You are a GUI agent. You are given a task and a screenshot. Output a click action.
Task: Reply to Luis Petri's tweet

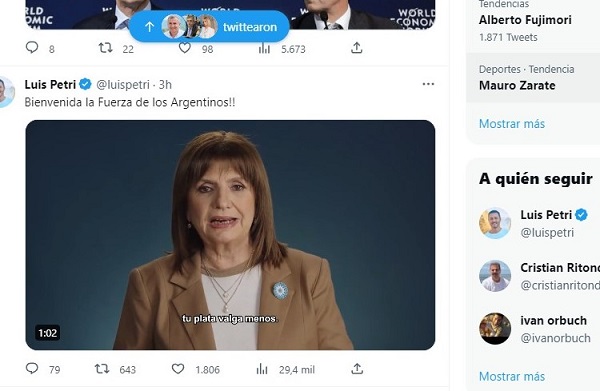click(x=32, y=369)
